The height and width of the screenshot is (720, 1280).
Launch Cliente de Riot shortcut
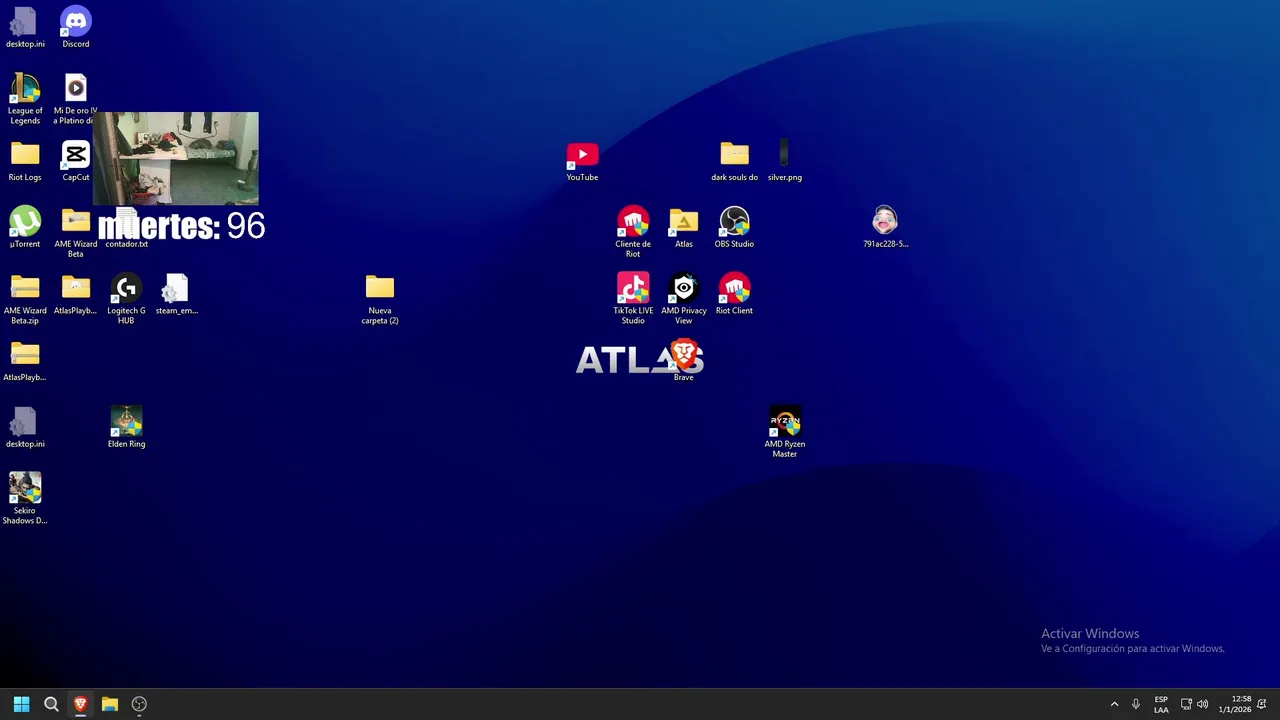click(633, 232)
